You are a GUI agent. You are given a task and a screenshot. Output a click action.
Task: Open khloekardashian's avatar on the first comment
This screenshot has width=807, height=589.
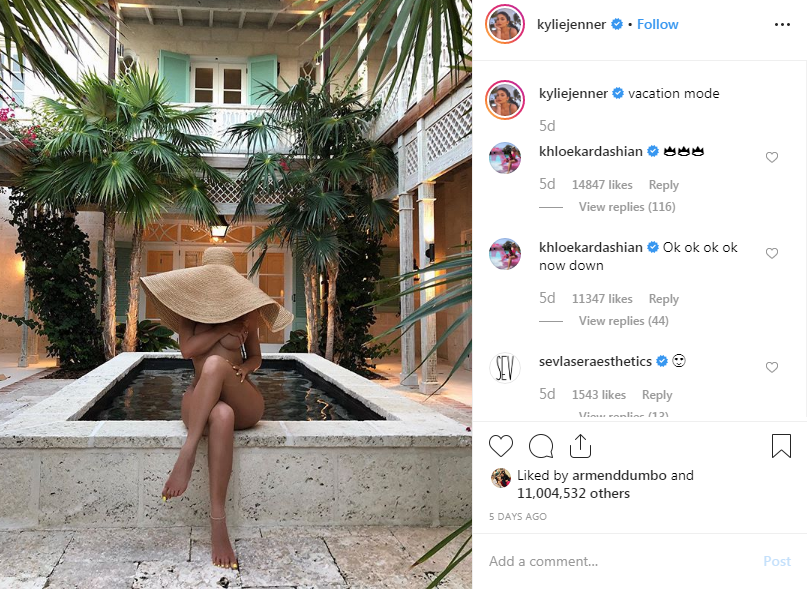click(504, 158)
